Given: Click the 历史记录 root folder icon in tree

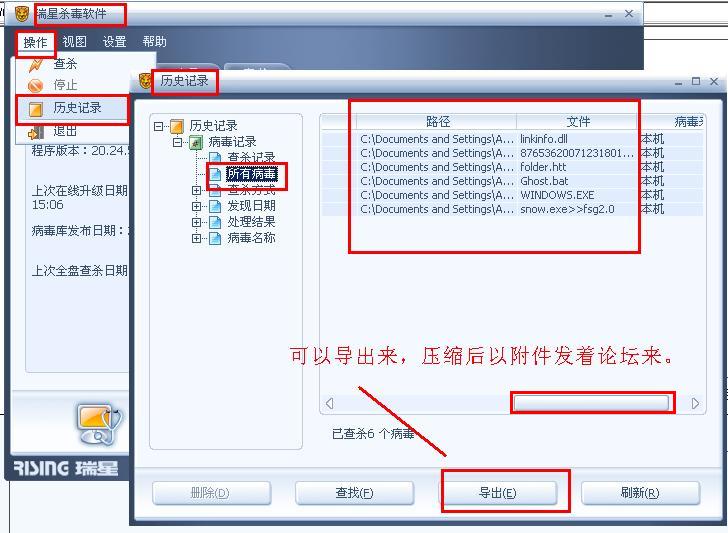Looking at the screenshot, I should (x=177, y=126).
